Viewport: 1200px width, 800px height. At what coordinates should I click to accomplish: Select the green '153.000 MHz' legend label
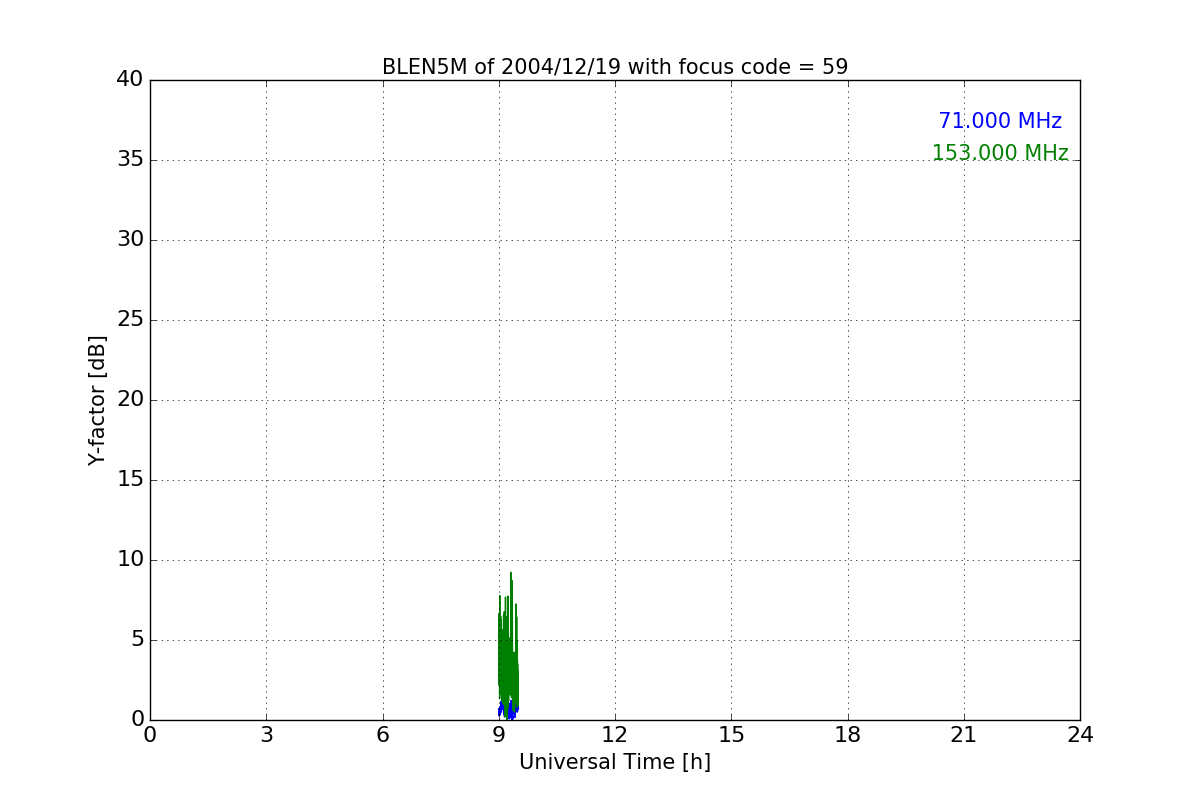[1000, 153]
